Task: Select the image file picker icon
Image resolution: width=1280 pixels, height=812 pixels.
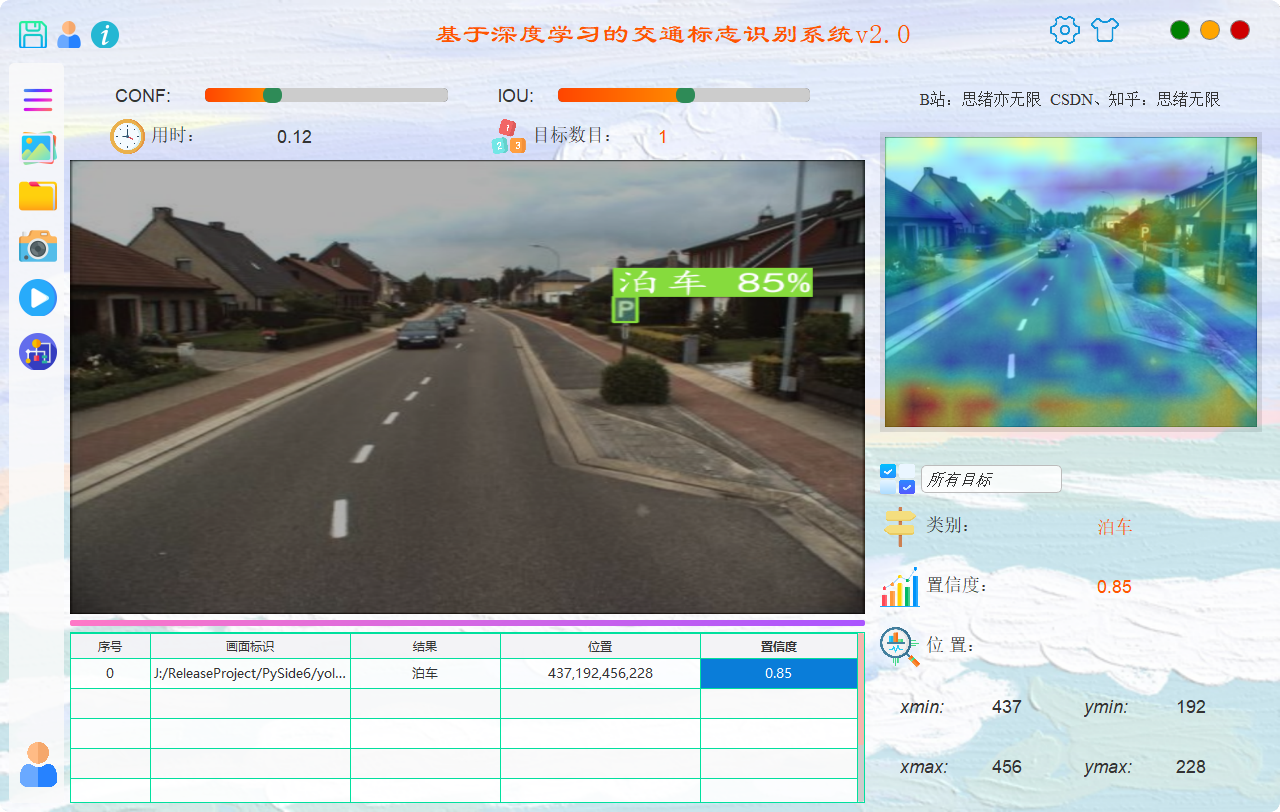Action: tap(38, 148)
